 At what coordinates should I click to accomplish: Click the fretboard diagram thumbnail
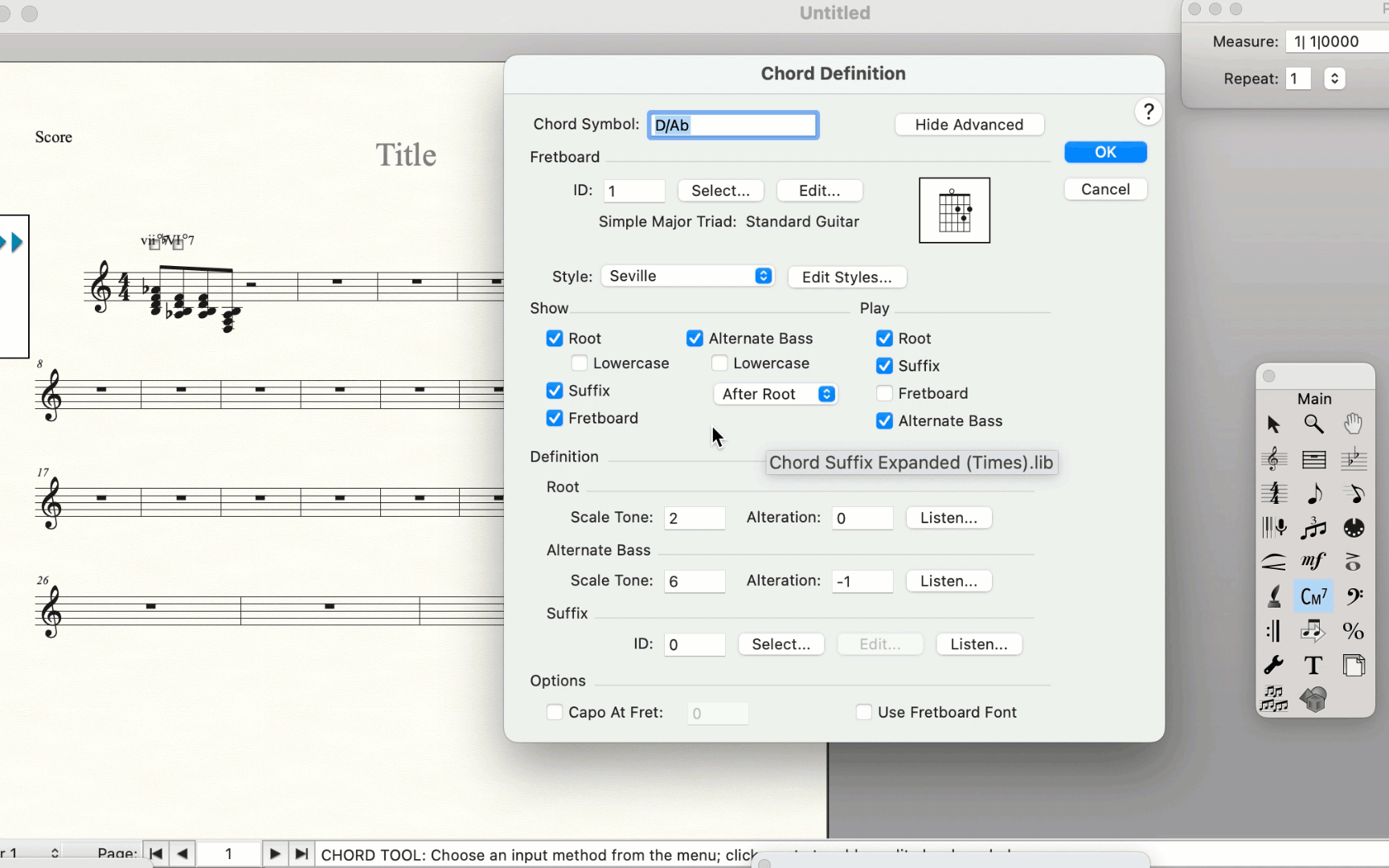955,211
